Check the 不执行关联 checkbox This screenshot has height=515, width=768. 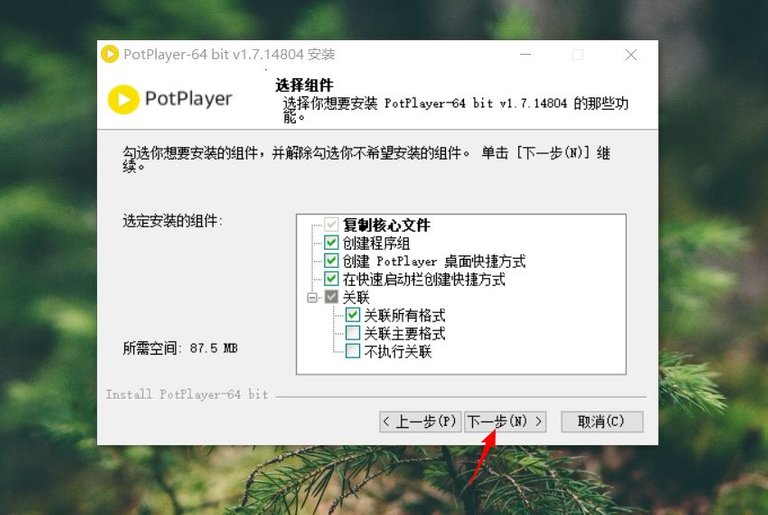point(353,351)
